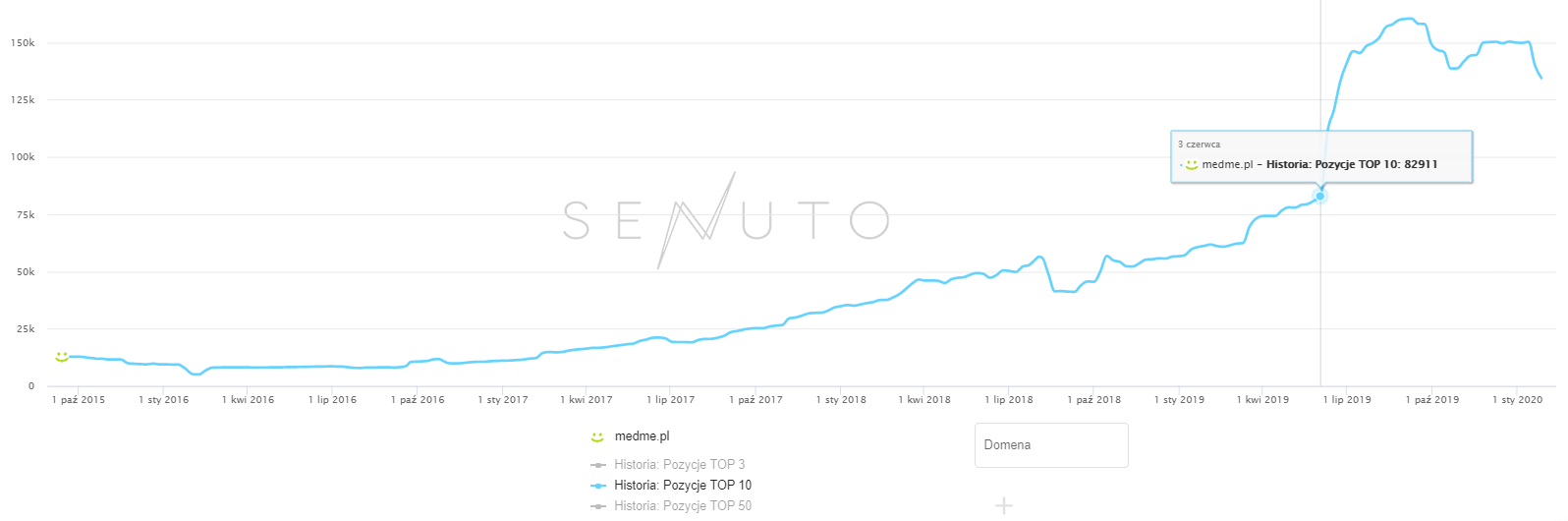The height and width of the screenshot is (521, 1568).
Task: Click the highlighted 3 czerwca data point
Action: (1320, 196)
